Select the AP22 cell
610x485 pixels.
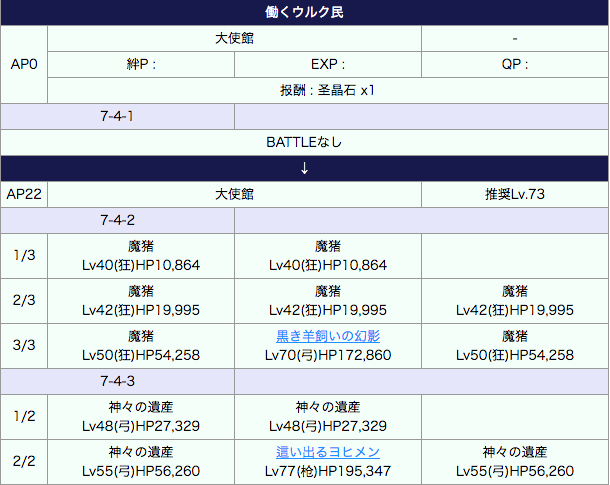coord(24,193)
